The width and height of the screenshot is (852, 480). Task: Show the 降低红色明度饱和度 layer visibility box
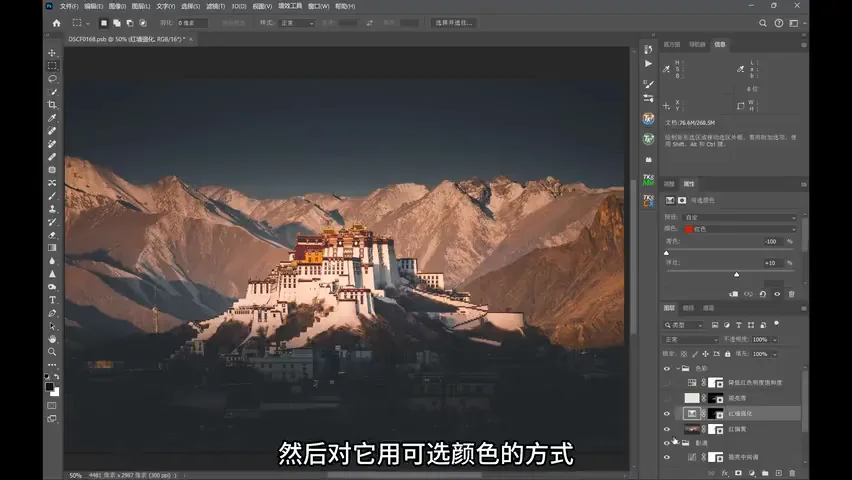(667, 383)
